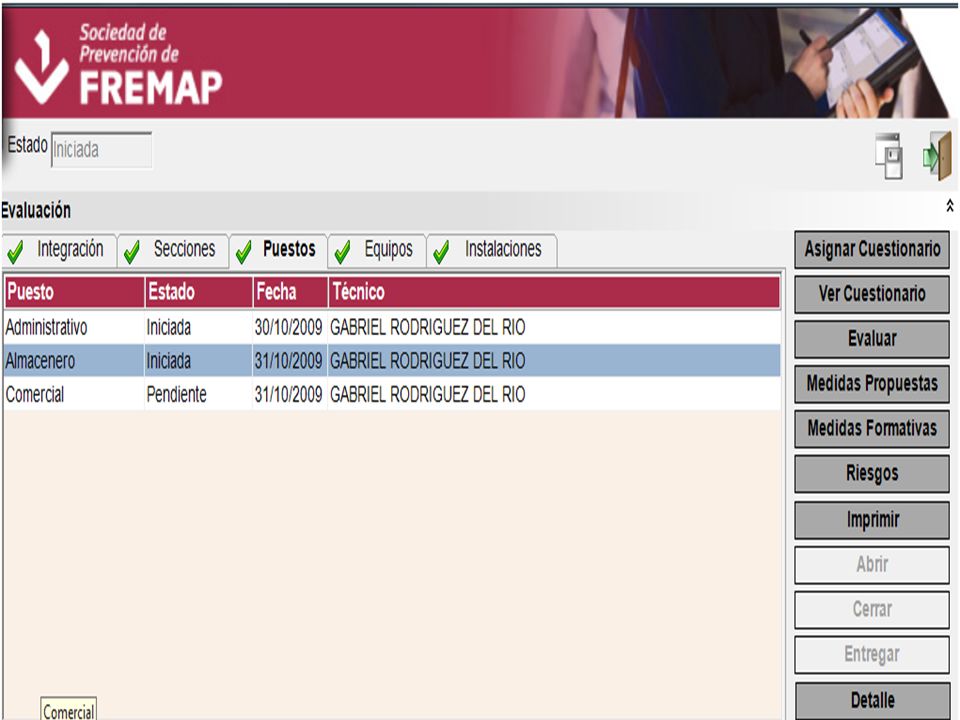Switch to the Integración tab
Image resolution: width=960 pixels, height=720 pixels.
click(x=59, y=250)
